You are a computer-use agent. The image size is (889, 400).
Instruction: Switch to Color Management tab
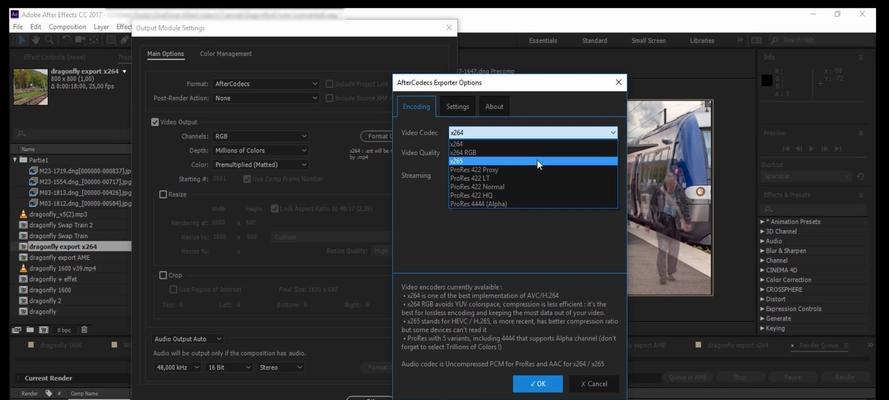pyautogui.click(x=226, y=54)
